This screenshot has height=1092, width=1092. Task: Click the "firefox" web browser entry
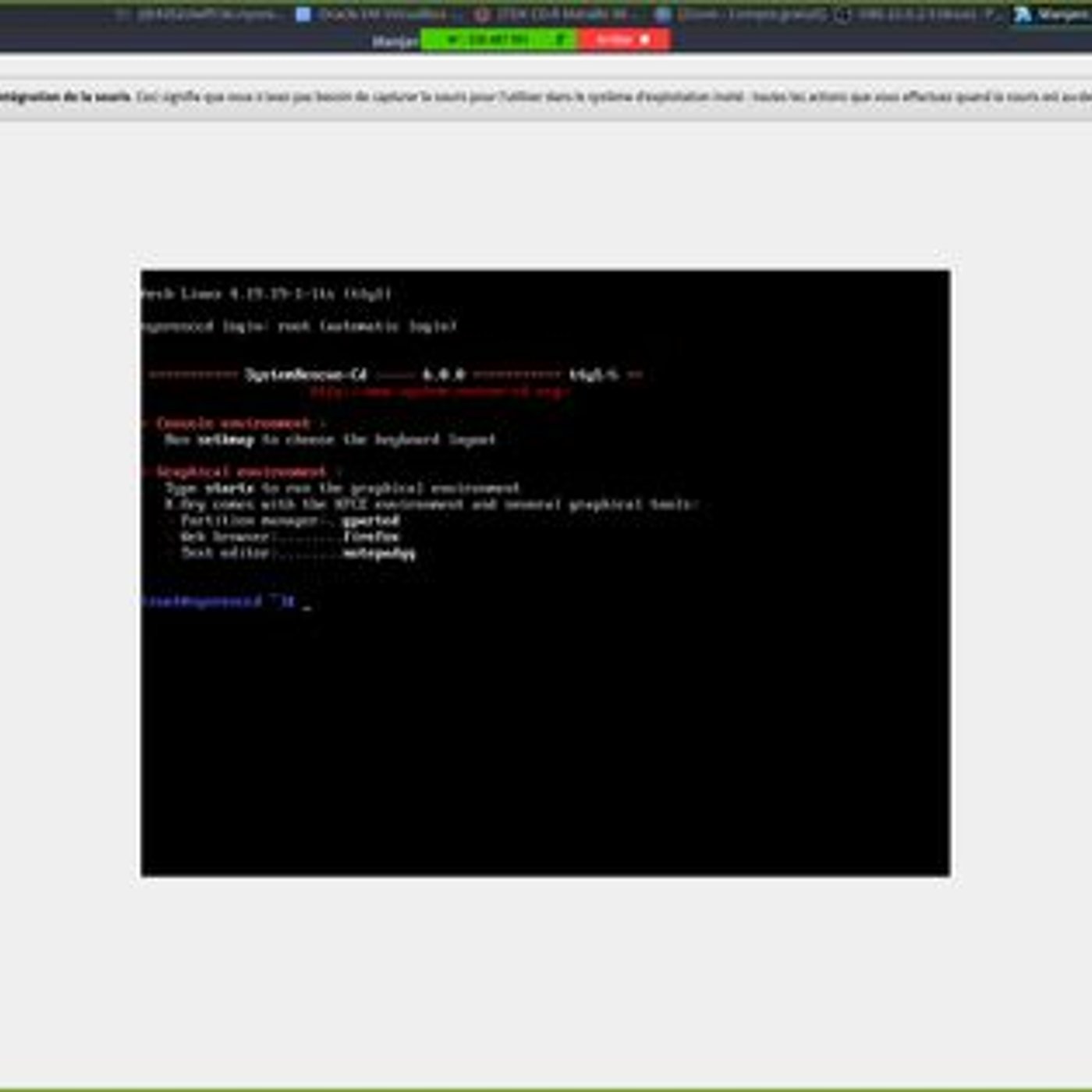pyautogui.click(x=370, y=537)
